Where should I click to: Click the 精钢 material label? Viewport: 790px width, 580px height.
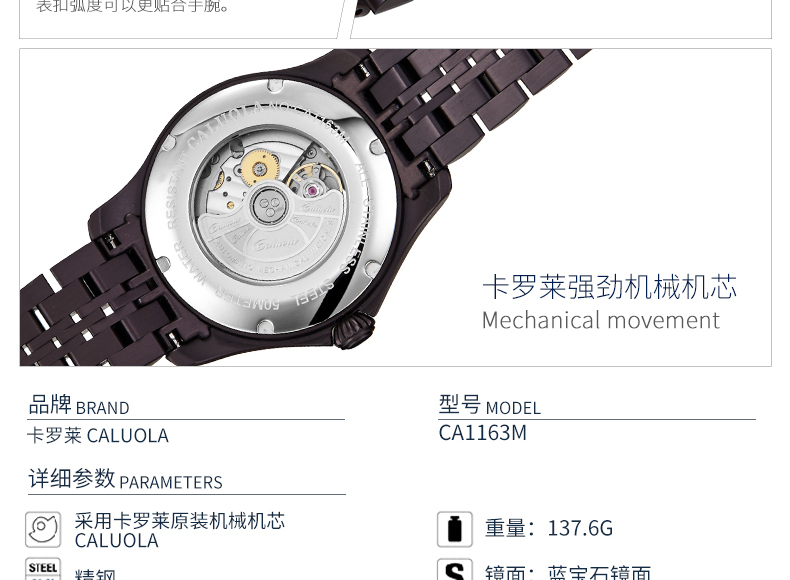[x=95, y=574]
